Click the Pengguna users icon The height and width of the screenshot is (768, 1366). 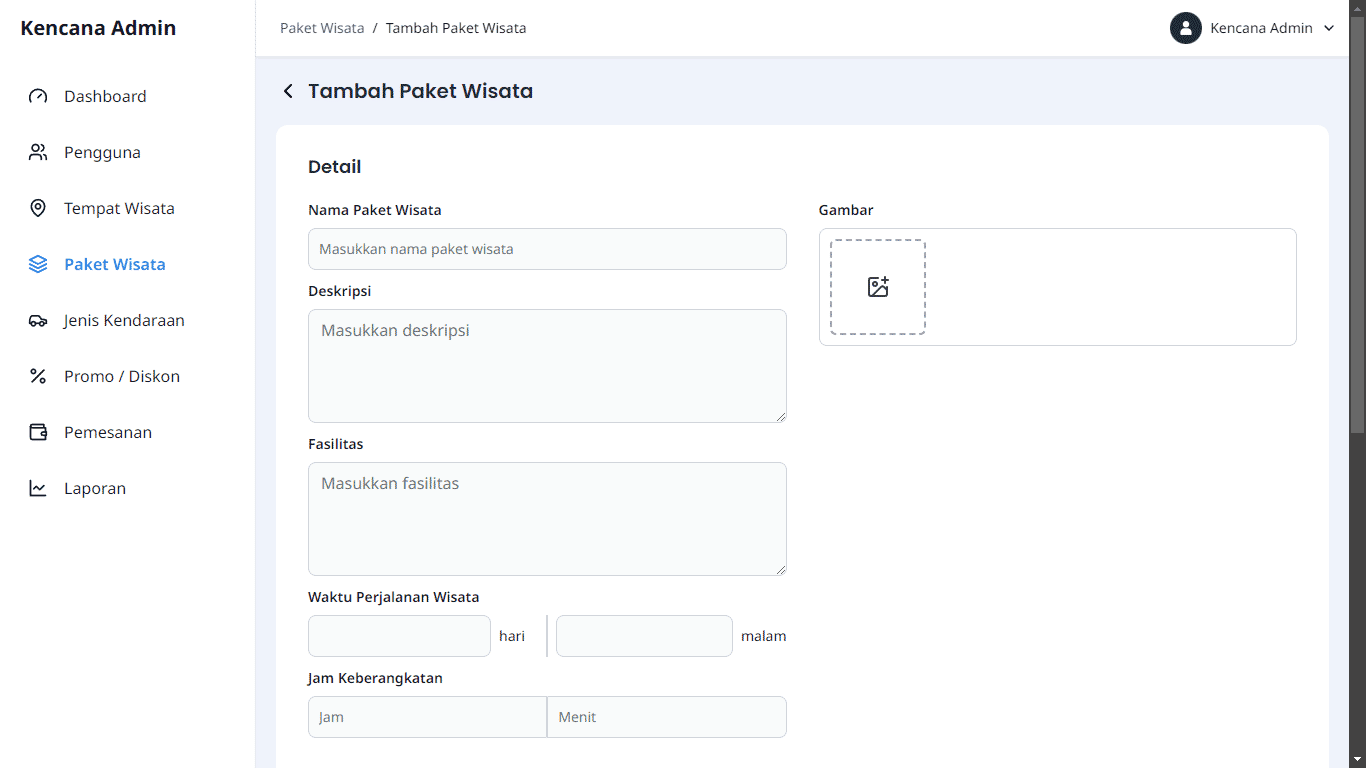click(38, 153)
